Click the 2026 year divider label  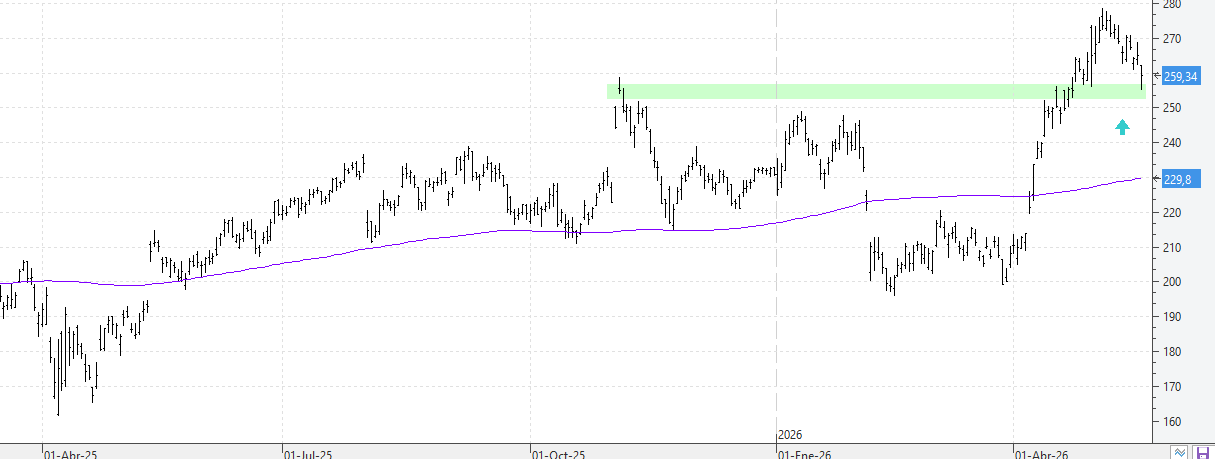791,435
